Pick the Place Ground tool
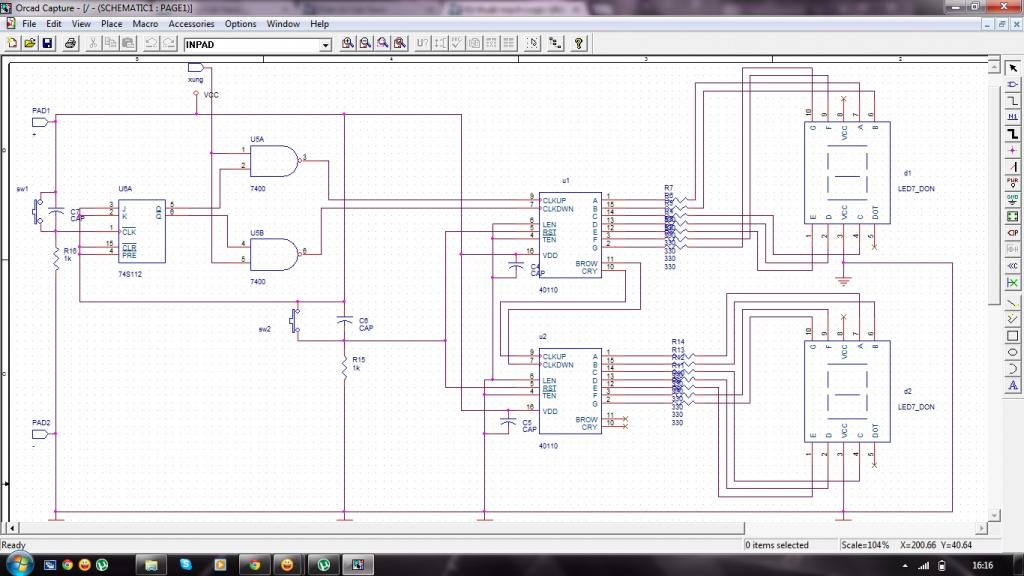 coord(1013,198)
